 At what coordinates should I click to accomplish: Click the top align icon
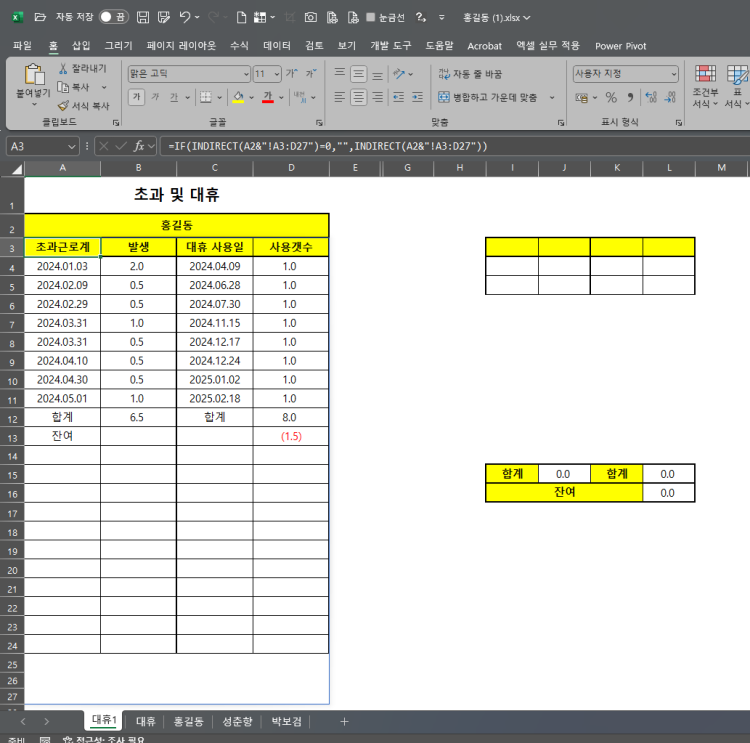pos(340,74)
